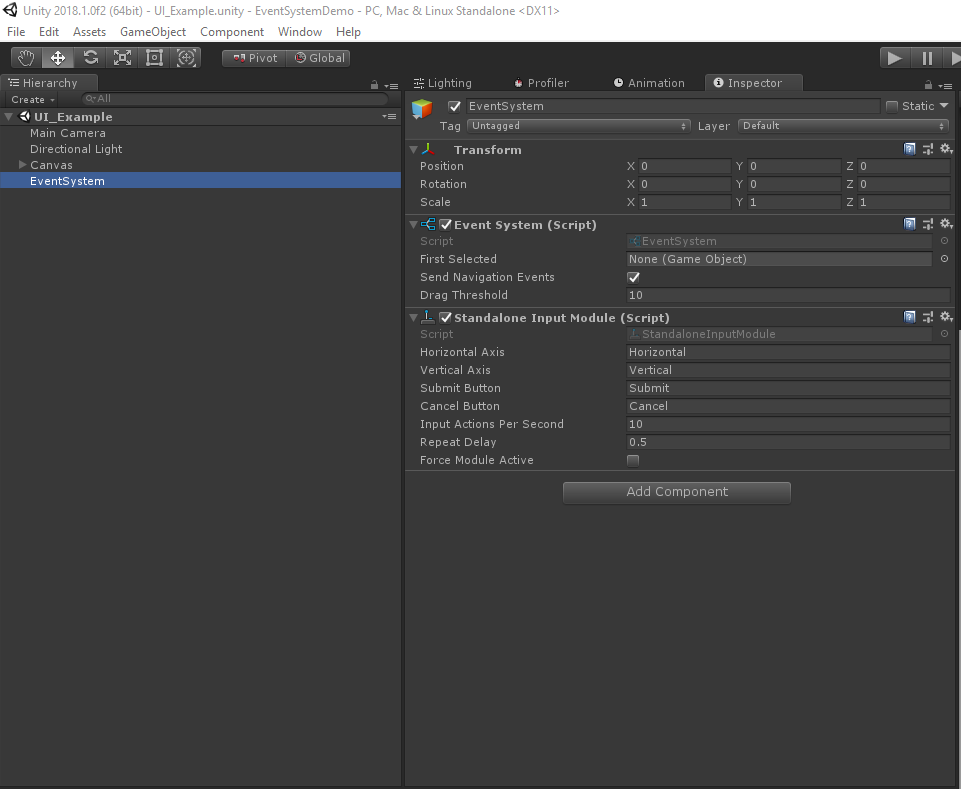The height and width of the screenshot is (789, 961).
Task: Toggle the Pivot button in the toolbar
Action: click(253, 57)
